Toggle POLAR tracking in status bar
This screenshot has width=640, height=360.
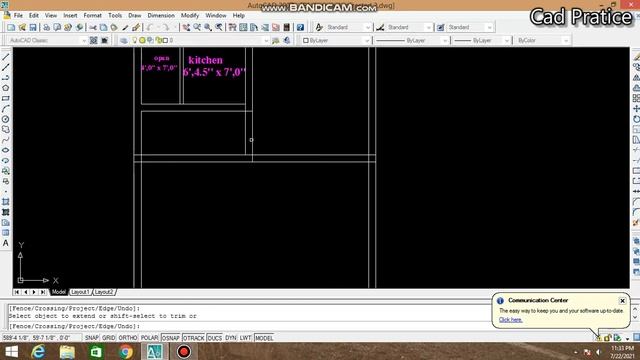click(149, 338)
